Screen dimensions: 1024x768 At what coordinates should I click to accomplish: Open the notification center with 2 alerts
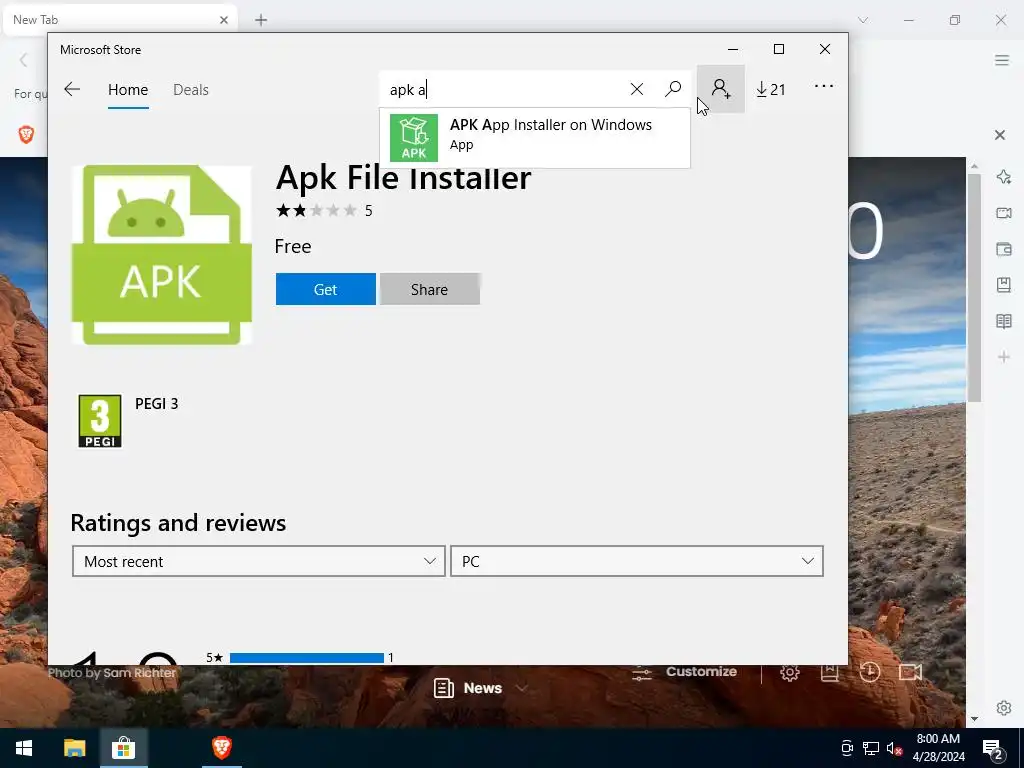point(993,748)
